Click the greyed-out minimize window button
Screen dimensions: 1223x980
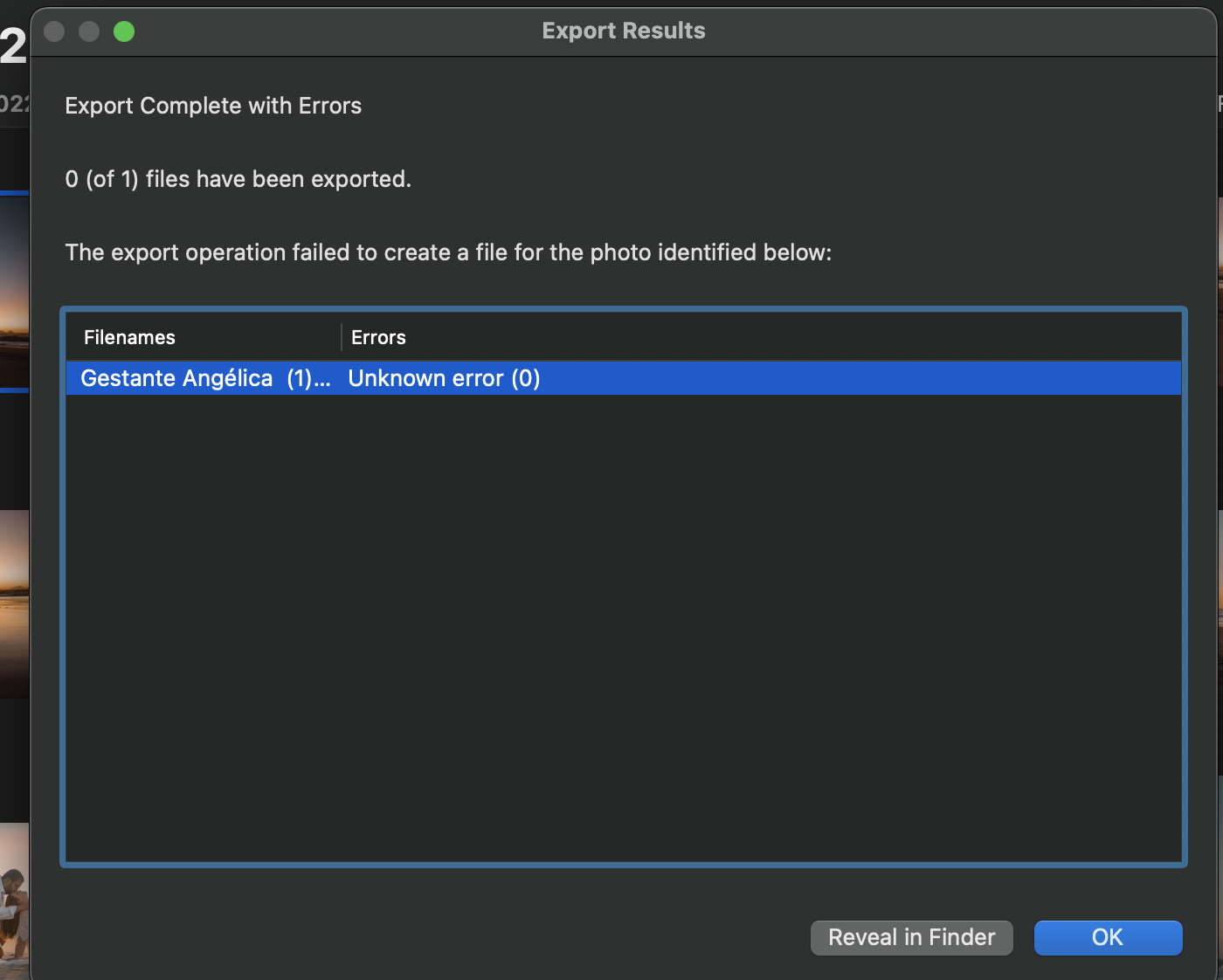[89, 31]
